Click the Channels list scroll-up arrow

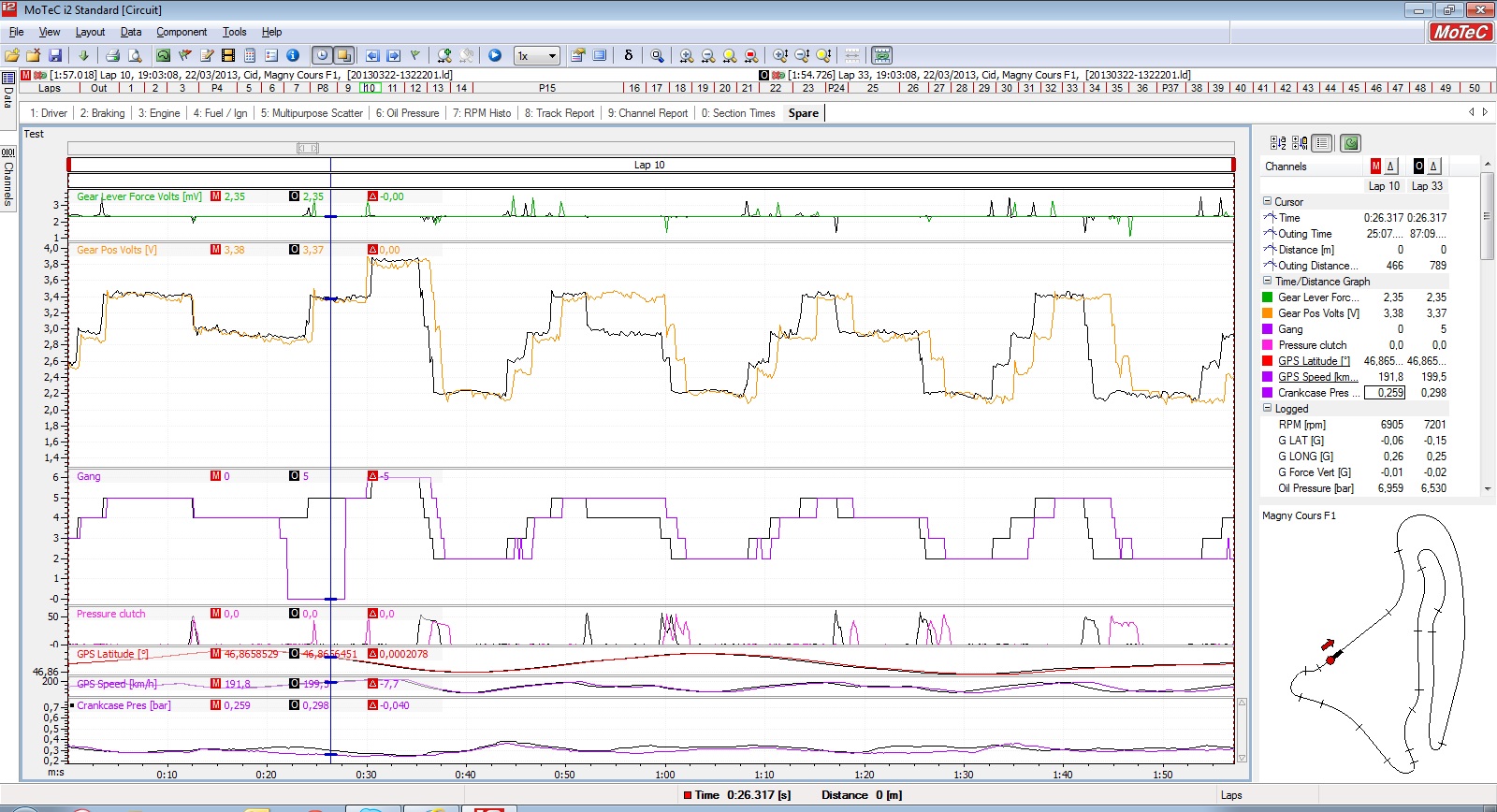point(1488,165)
